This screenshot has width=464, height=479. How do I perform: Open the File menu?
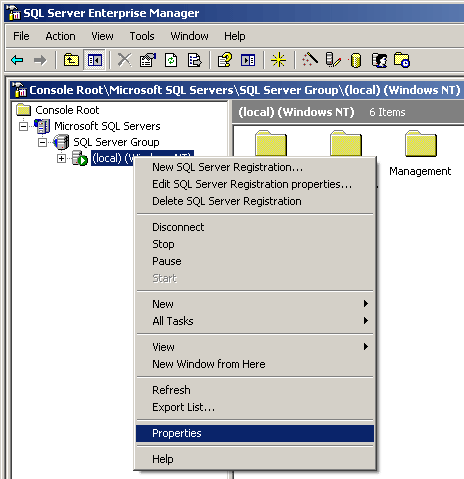[21, 36]
